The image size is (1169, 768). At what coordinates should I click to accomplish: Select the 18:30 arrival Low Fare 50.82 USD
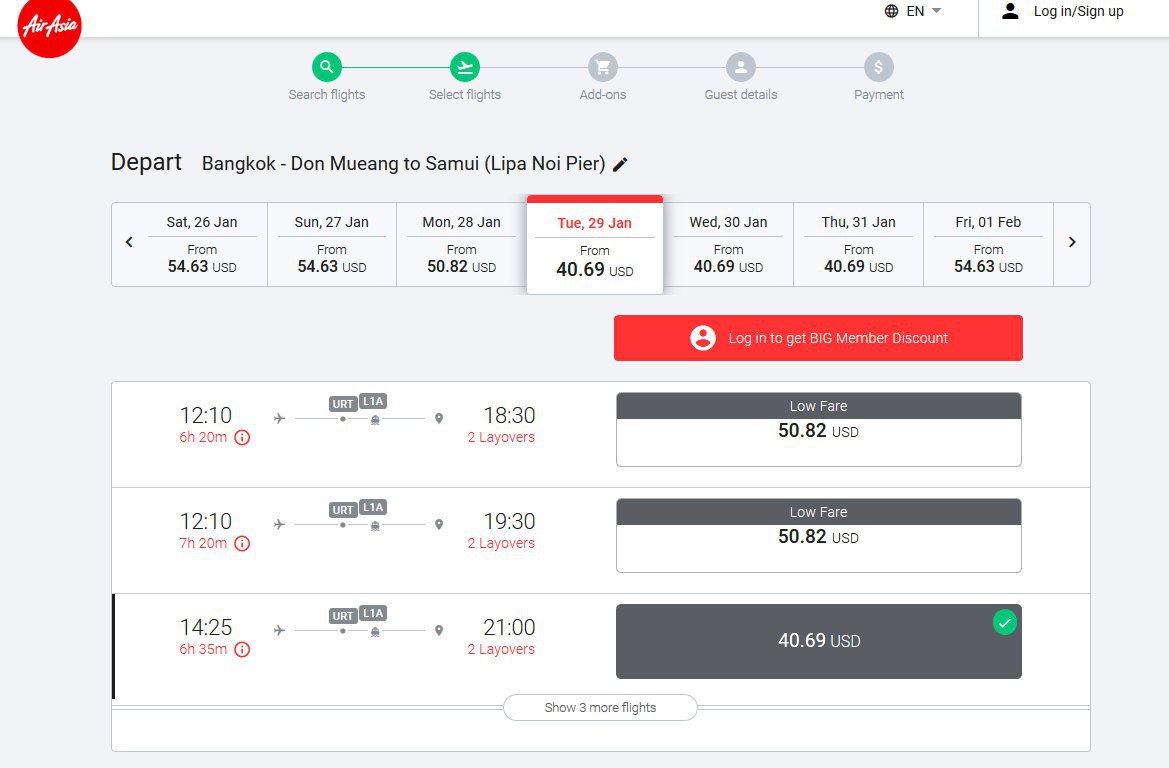[819, 429]
